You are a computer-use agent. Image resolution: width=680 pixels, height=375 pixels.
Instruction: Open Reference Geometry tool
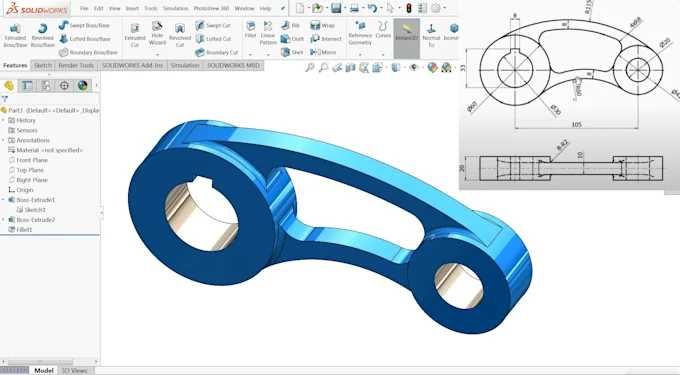[x=360, y=33]
